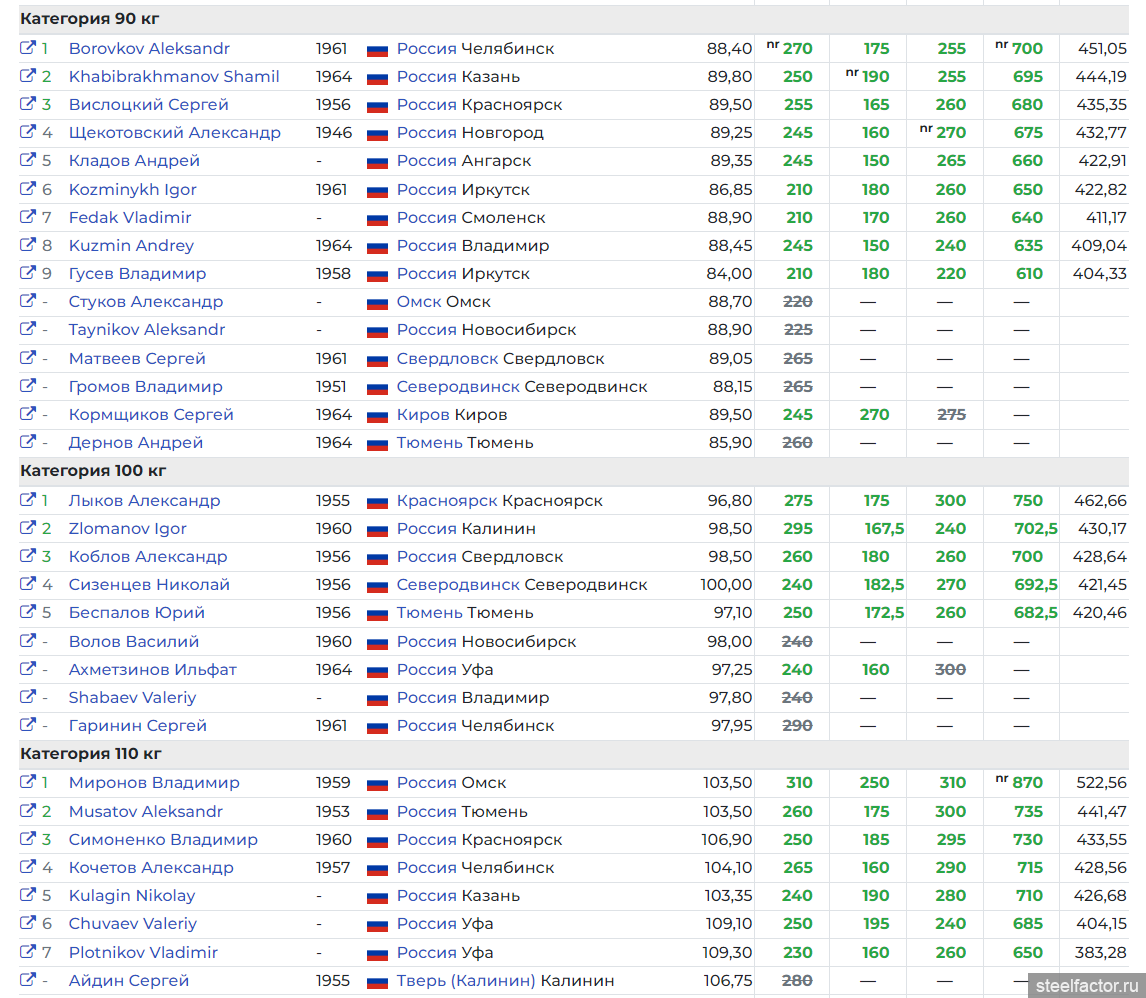Open Тверь (Калинин) region link

pos(465,980)
